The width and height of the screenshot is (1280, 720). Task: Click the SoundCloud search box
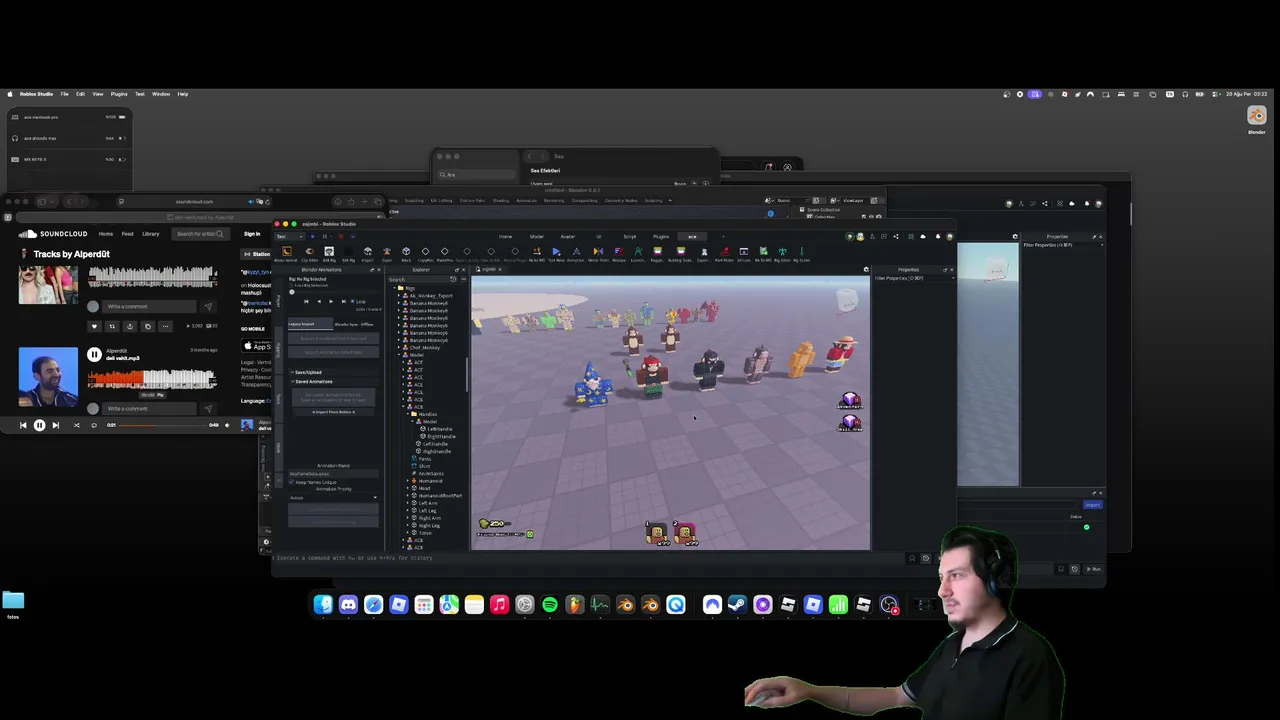click(200, 234)
